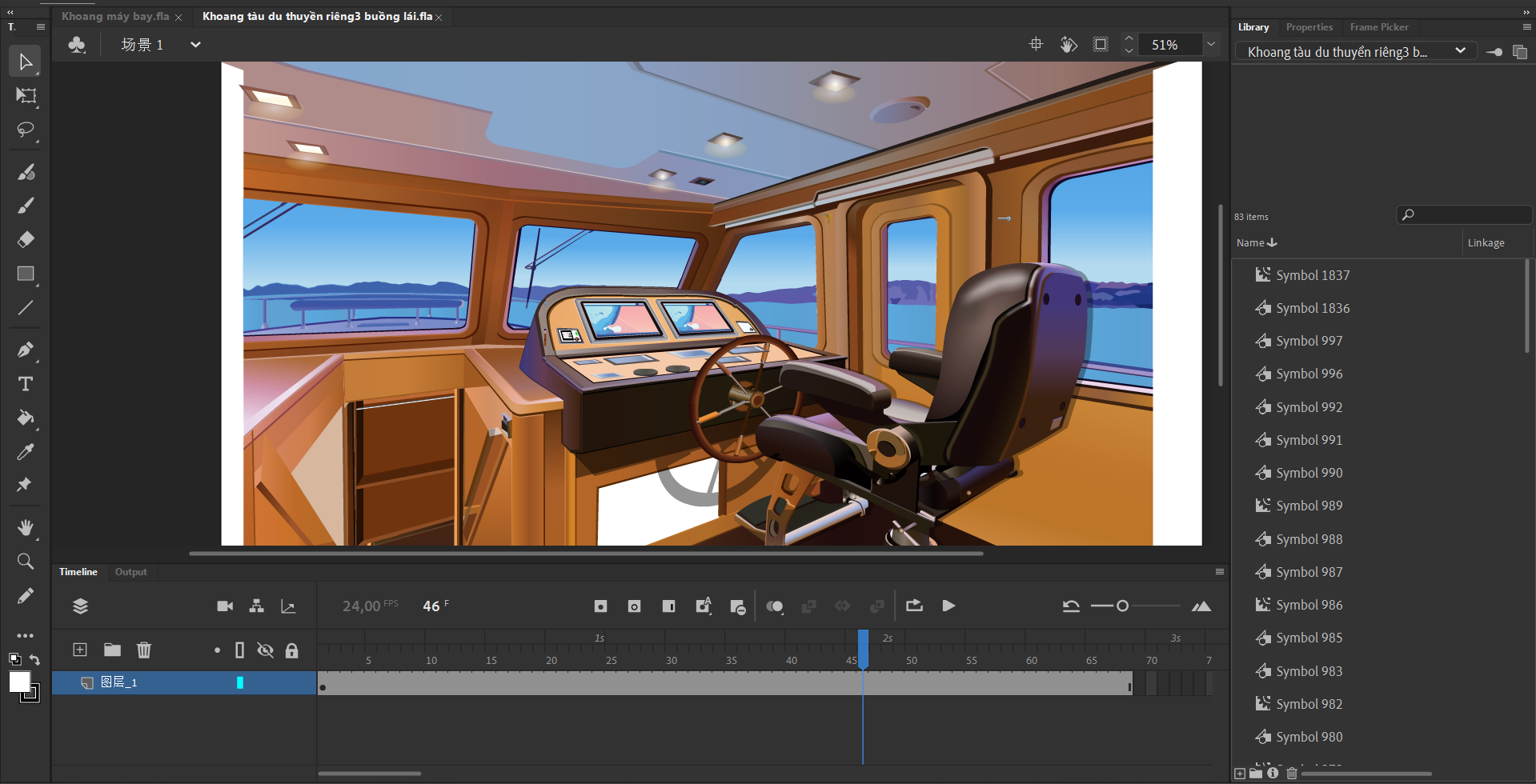This screenshot has height=784, width=1536.
Task: Expand the scene selector dropdown
Action: pyautogui.click(x=195, y=45)
